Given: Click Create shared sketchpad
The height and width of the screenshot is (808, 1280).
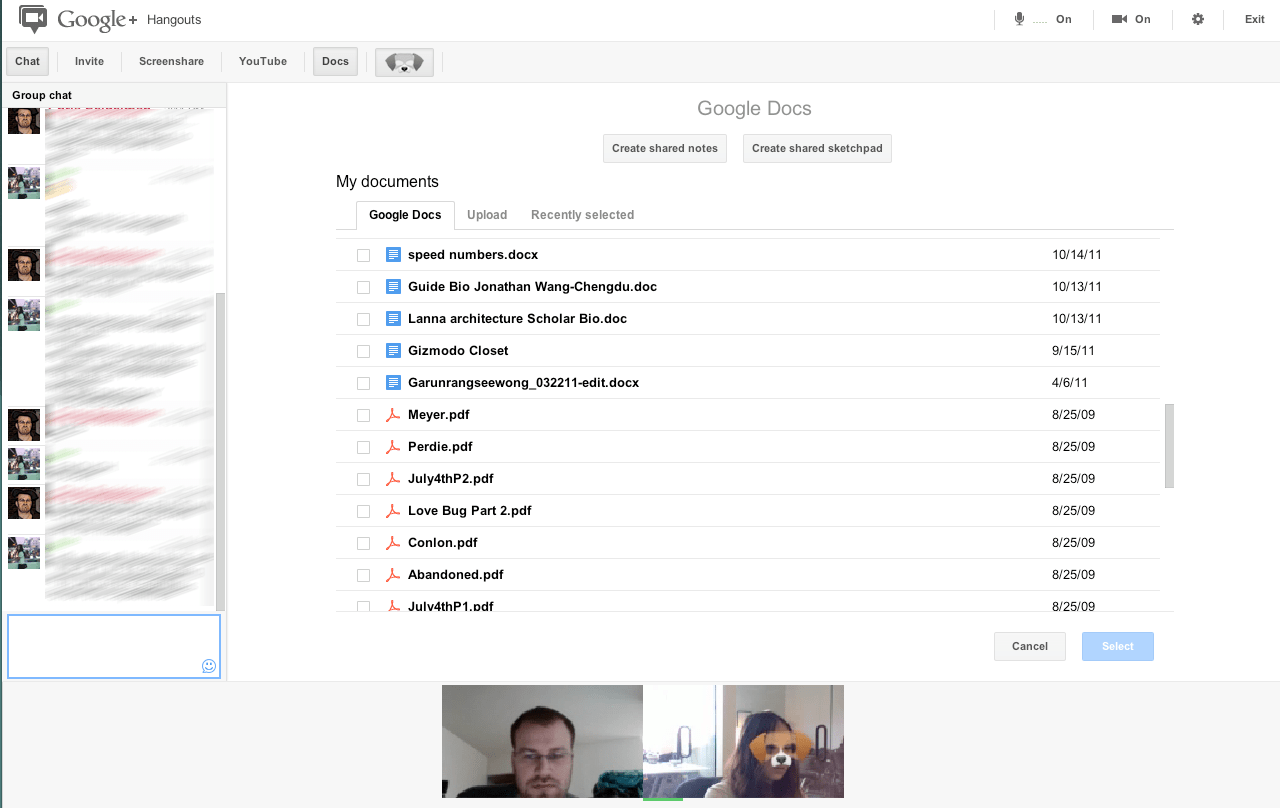Looking at the screenshot, I should (817, 148).
